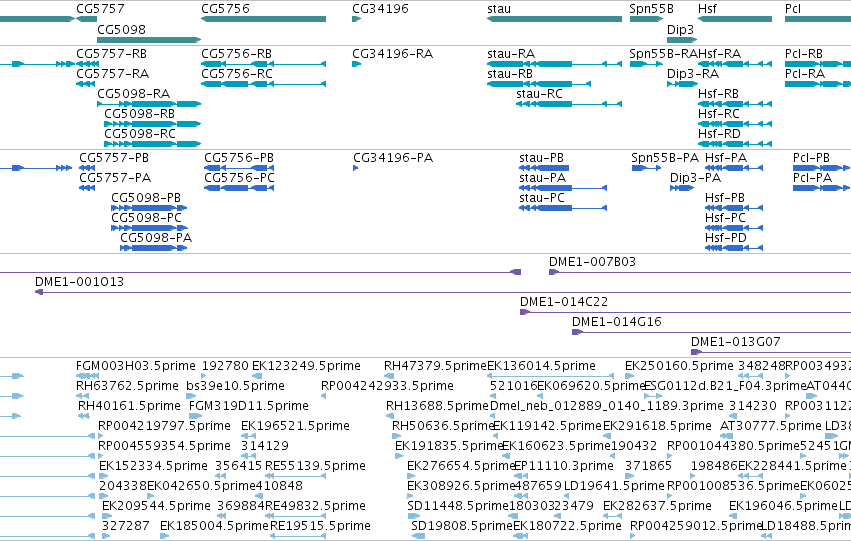Select protein stau-PC
The width and height of the screenshot is (851, 541).
[542, 198]
